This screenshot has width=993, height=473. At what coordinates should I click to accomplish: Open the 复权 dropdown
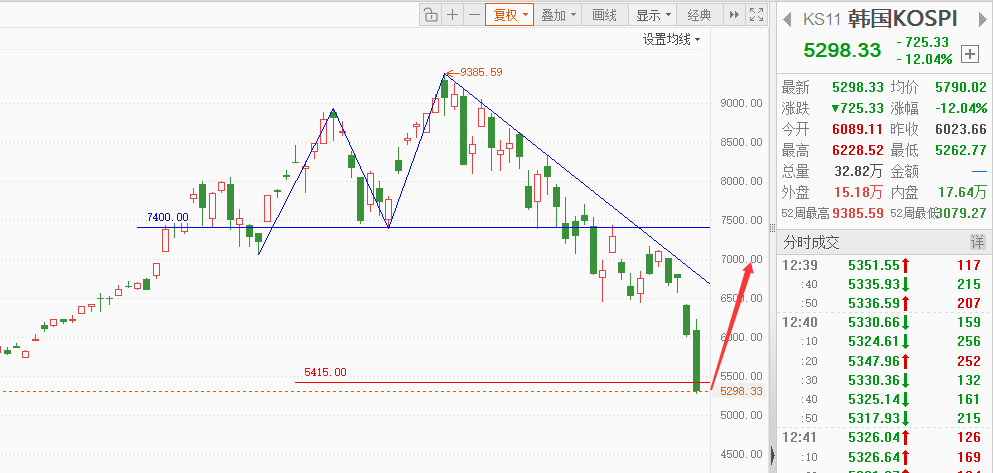(x=510, y=15)
